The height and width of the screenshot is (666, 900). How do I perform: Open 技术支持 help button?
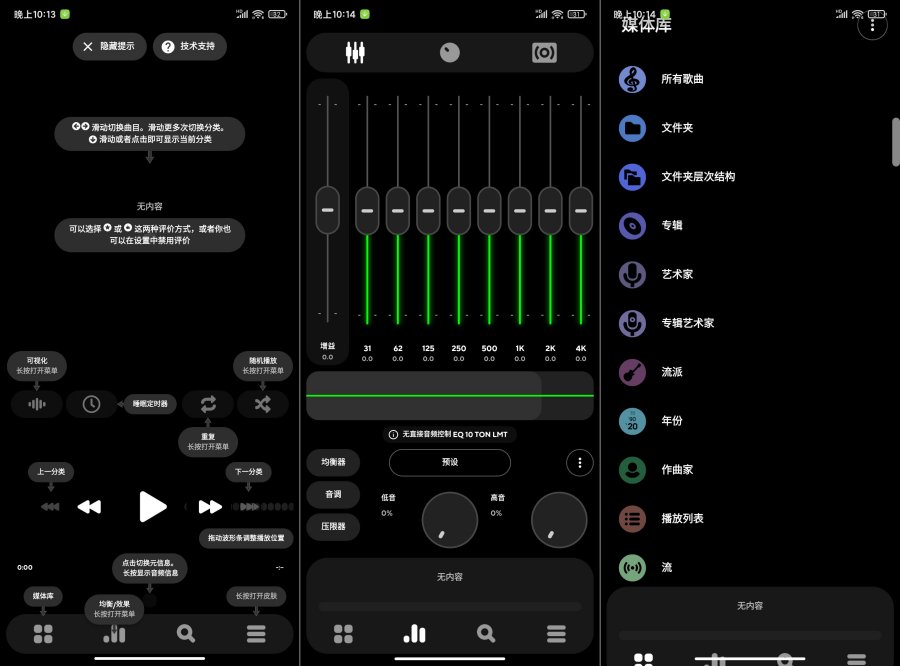(x=190, y=47)
